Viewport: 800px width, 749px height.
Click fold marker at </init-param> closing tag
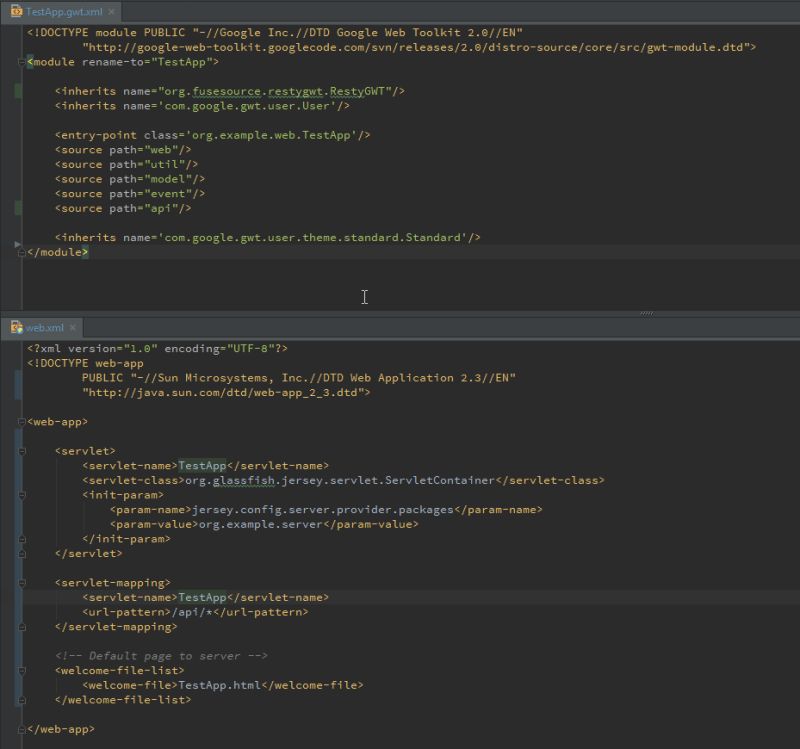pos(21,539)
